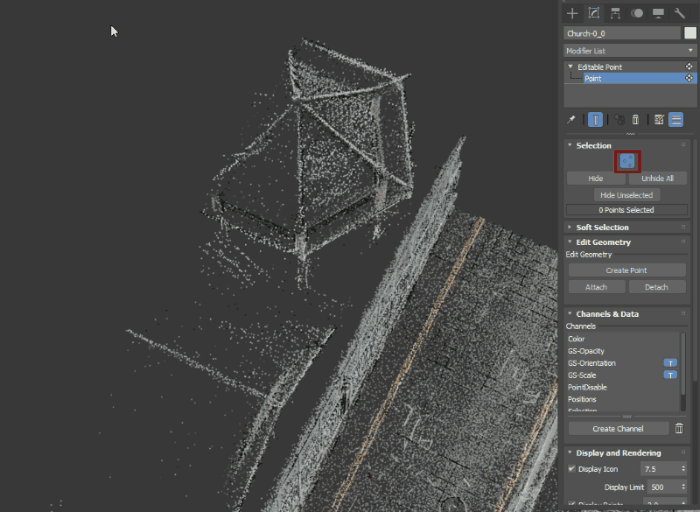
Task: Click the Create Channel button
Action: pyautogui.click(x=618, y=429)
